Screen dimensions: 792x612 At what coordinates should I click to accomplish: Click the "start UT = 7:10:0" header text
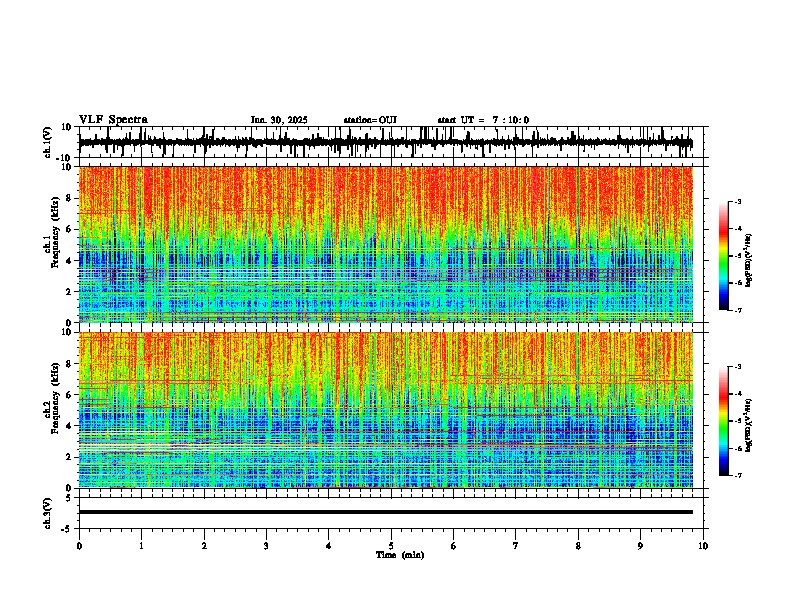(x=483, y=120)
